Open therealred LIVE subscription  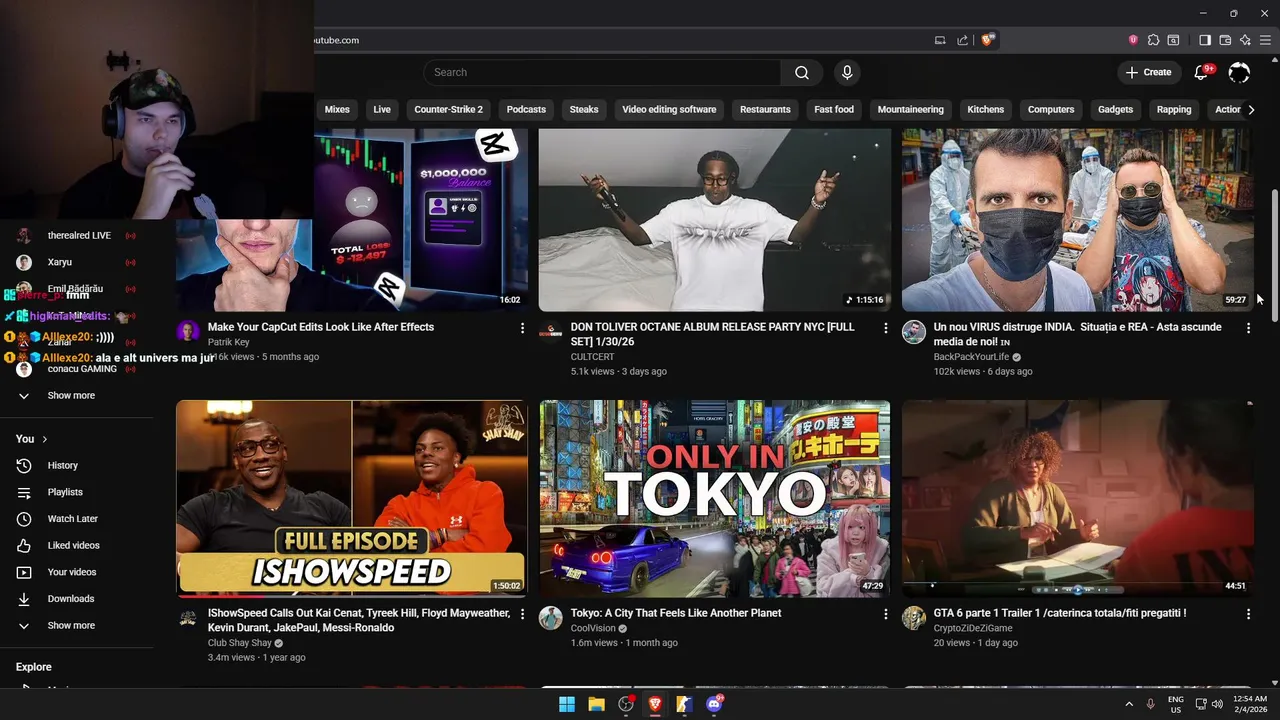(x=77, y=235)
